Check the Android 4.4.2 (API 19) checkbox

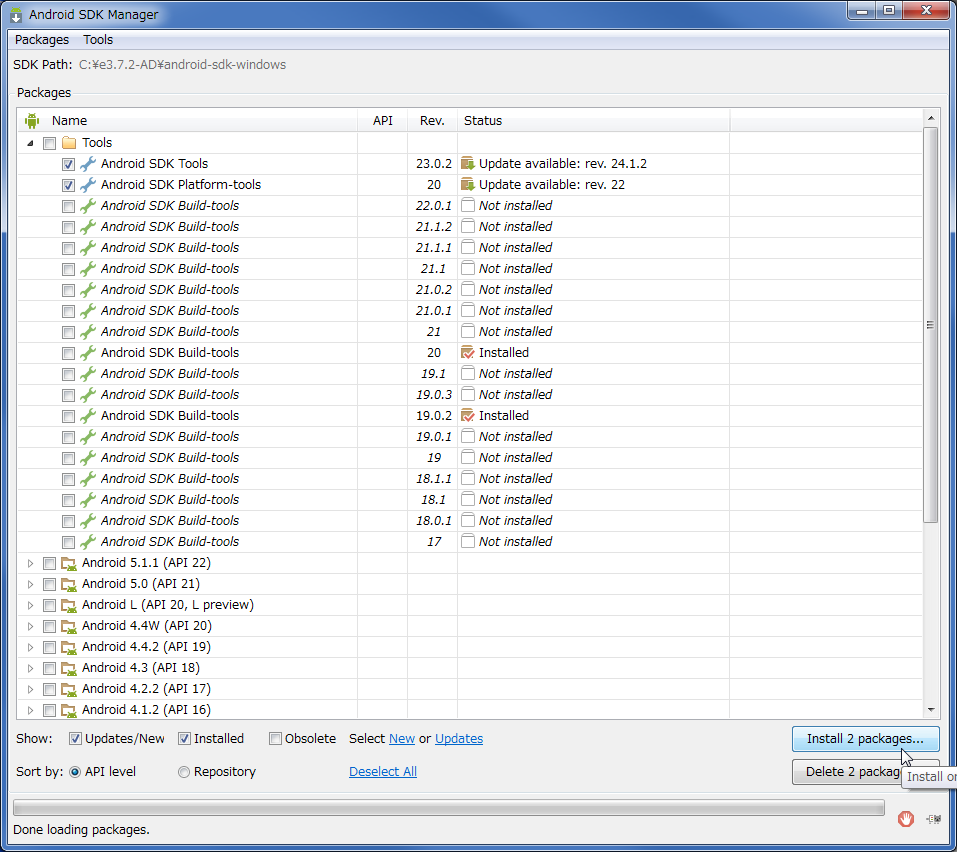[x=49, y=648]
